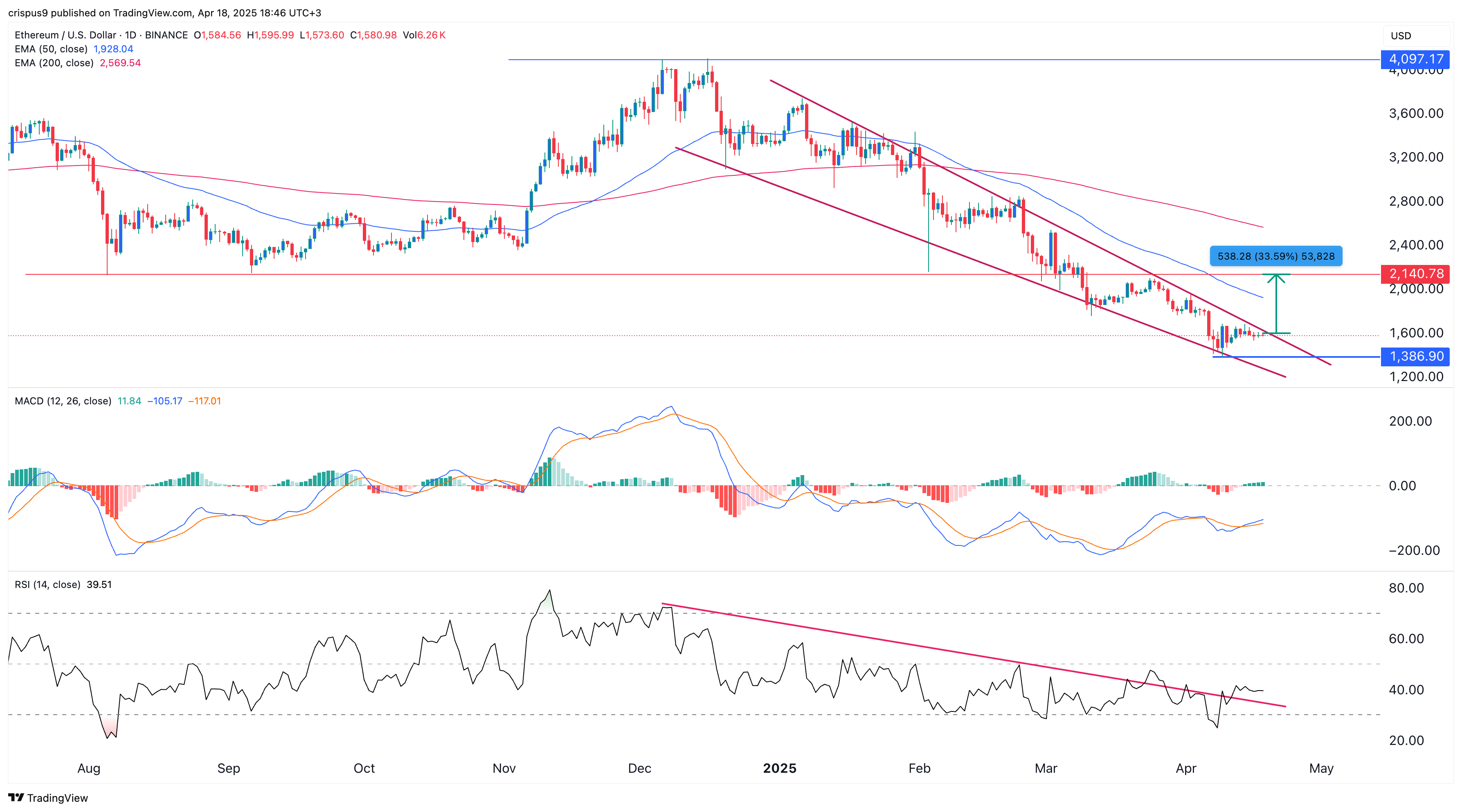Click the 4,097.17 resistance price label
The image size is (1462, 812).
pos(1416,60)
